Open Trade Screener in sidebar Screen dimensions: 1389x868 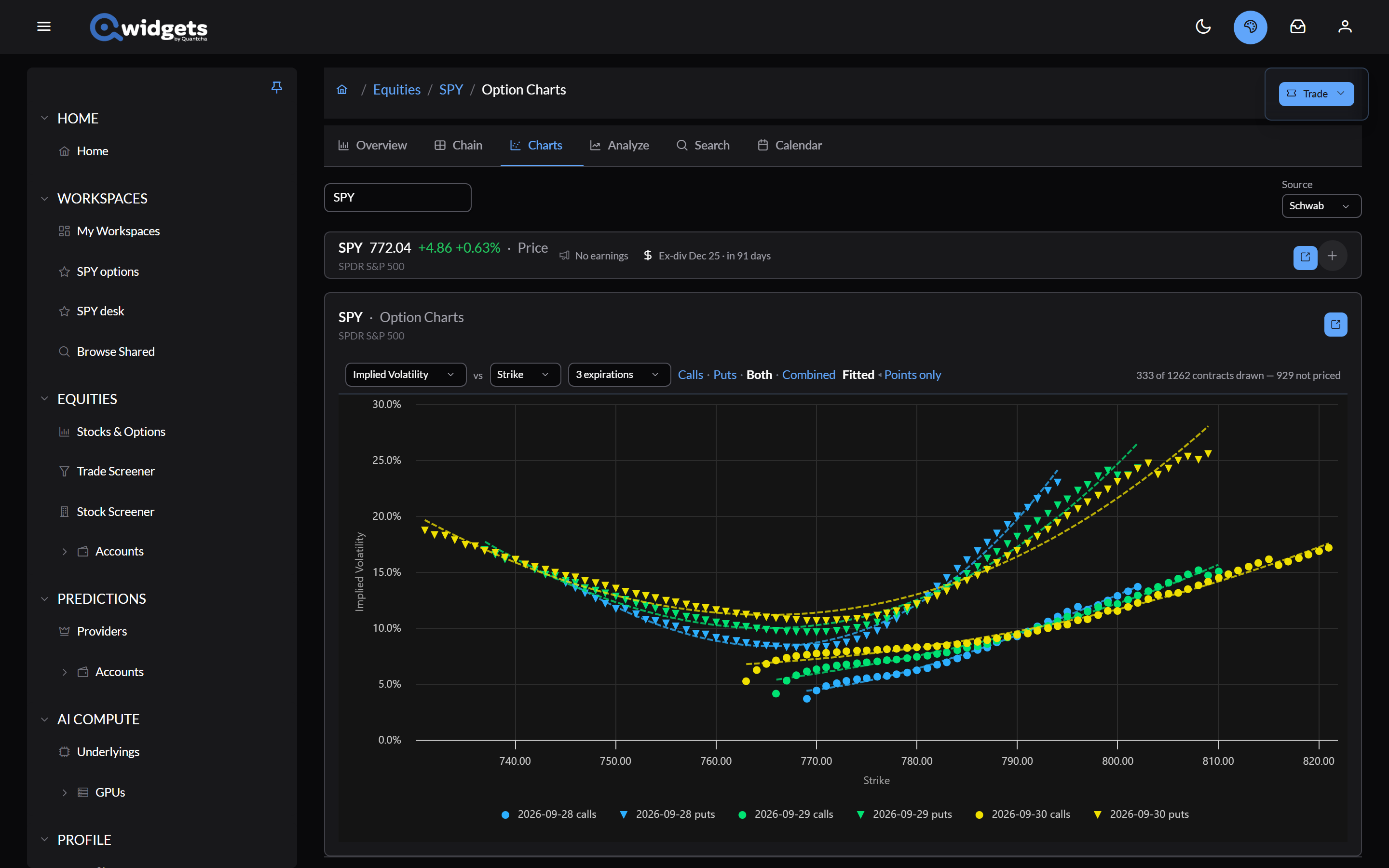(107, 471)
